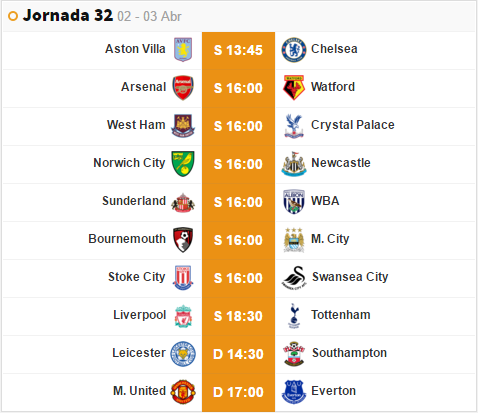478x413 pixels.
Task: Select Norwich City canary crest
Action: tap(183, 164)
